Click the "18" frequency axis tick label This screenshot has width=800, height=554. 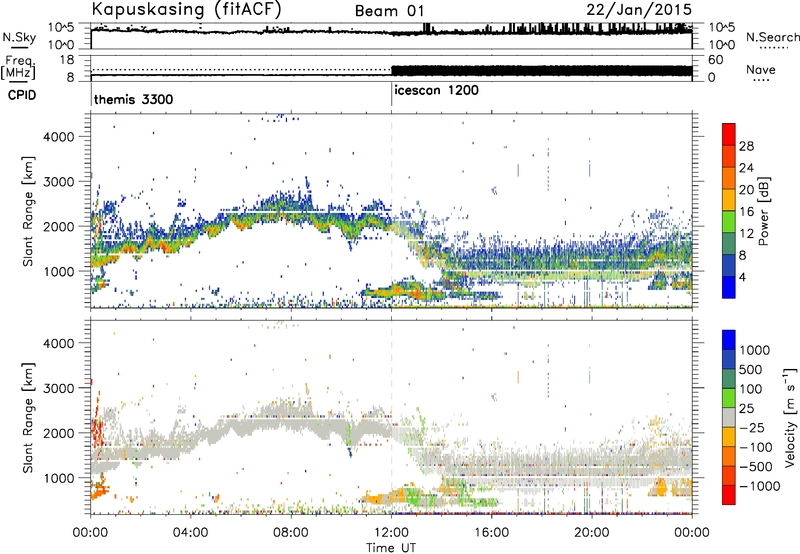(x=67, y=60)
